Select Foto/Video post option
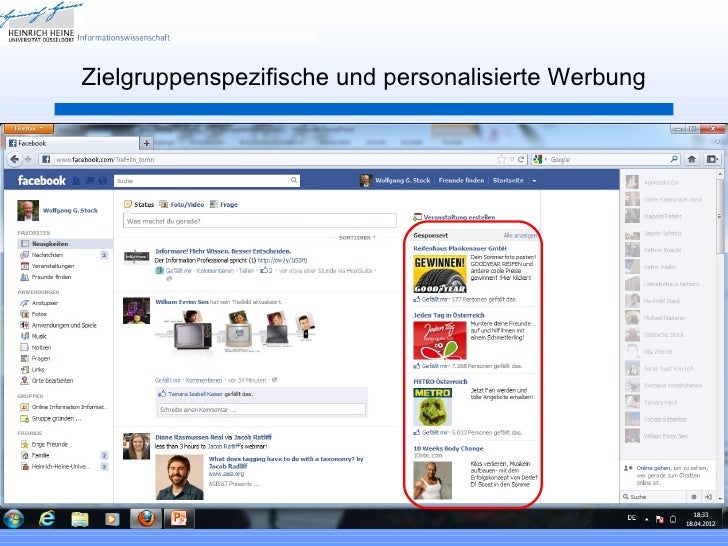Screen dimensions: 728x546 [x=182, y=204]
